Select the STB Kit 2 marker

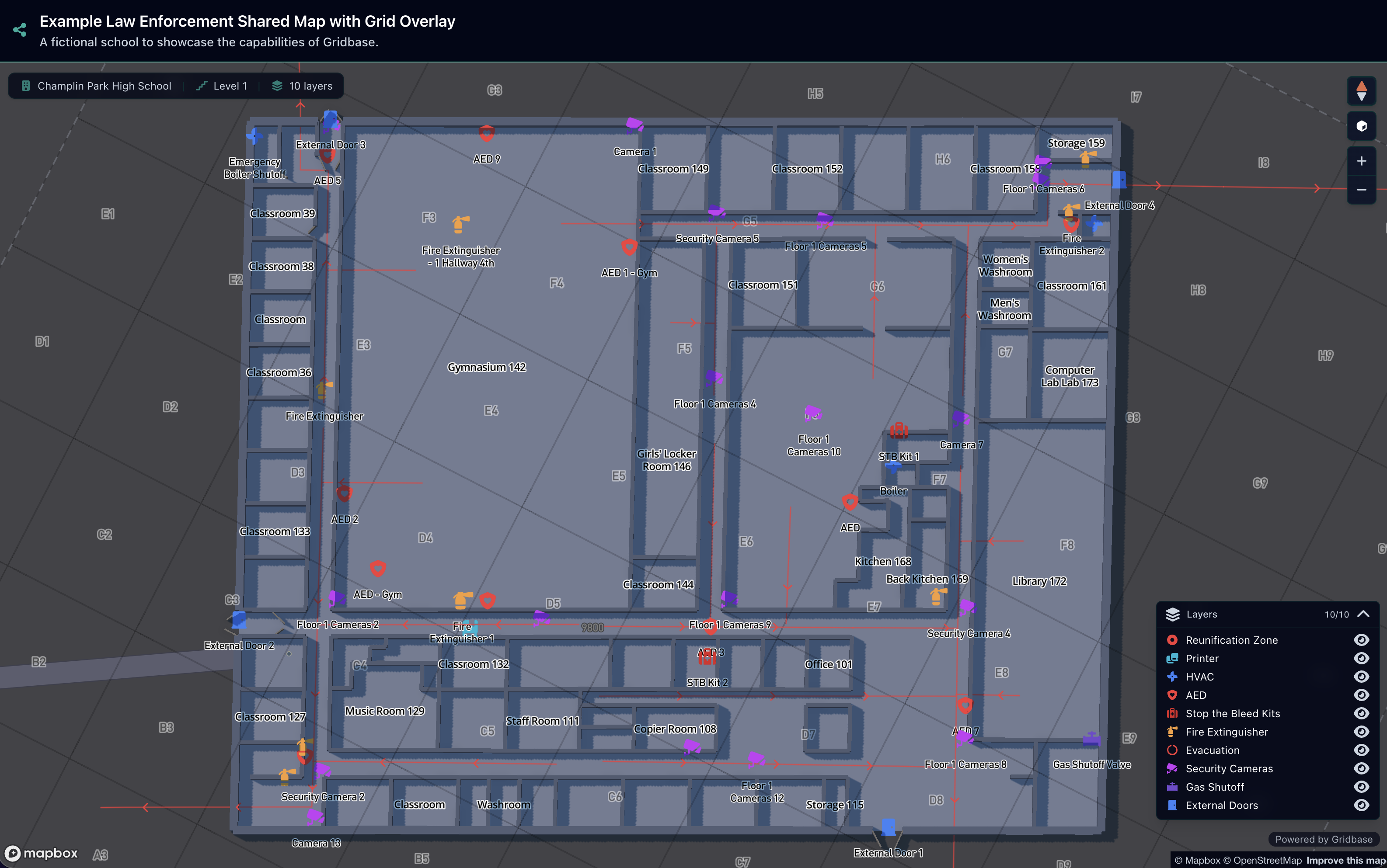tap(707, 657)
